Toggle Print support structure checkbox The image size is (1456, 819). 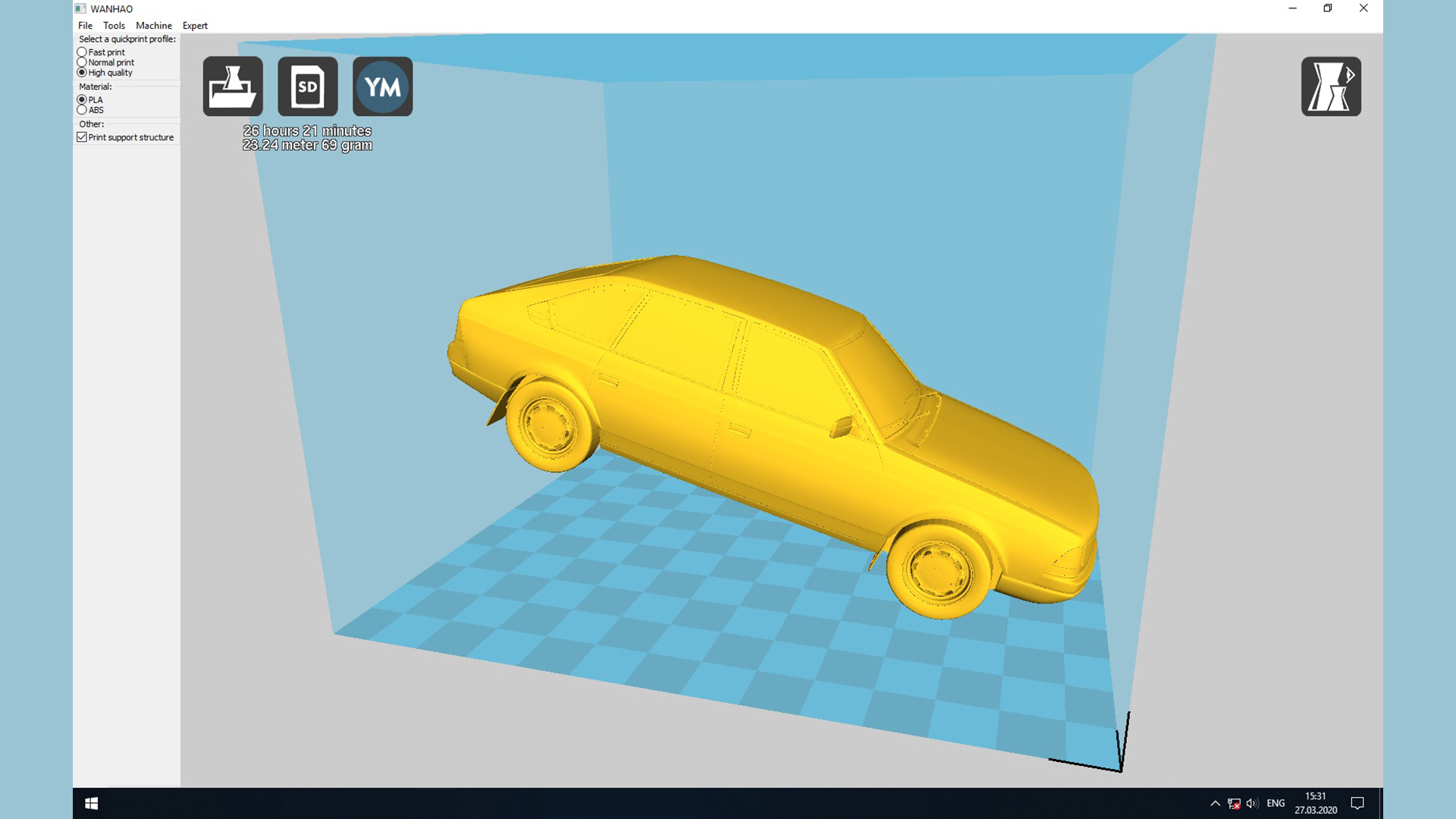click(82, 137)
